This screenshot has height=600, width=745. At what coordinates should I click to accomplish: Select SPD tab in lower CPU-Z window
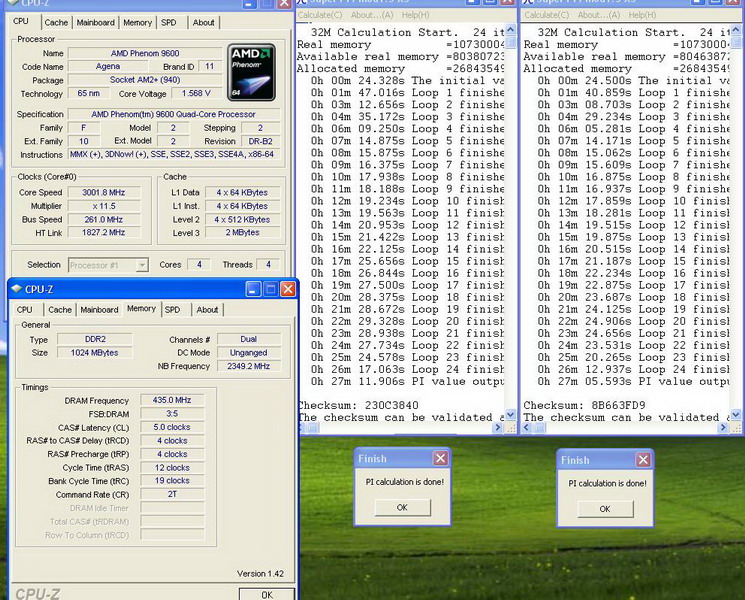[172, 310]
